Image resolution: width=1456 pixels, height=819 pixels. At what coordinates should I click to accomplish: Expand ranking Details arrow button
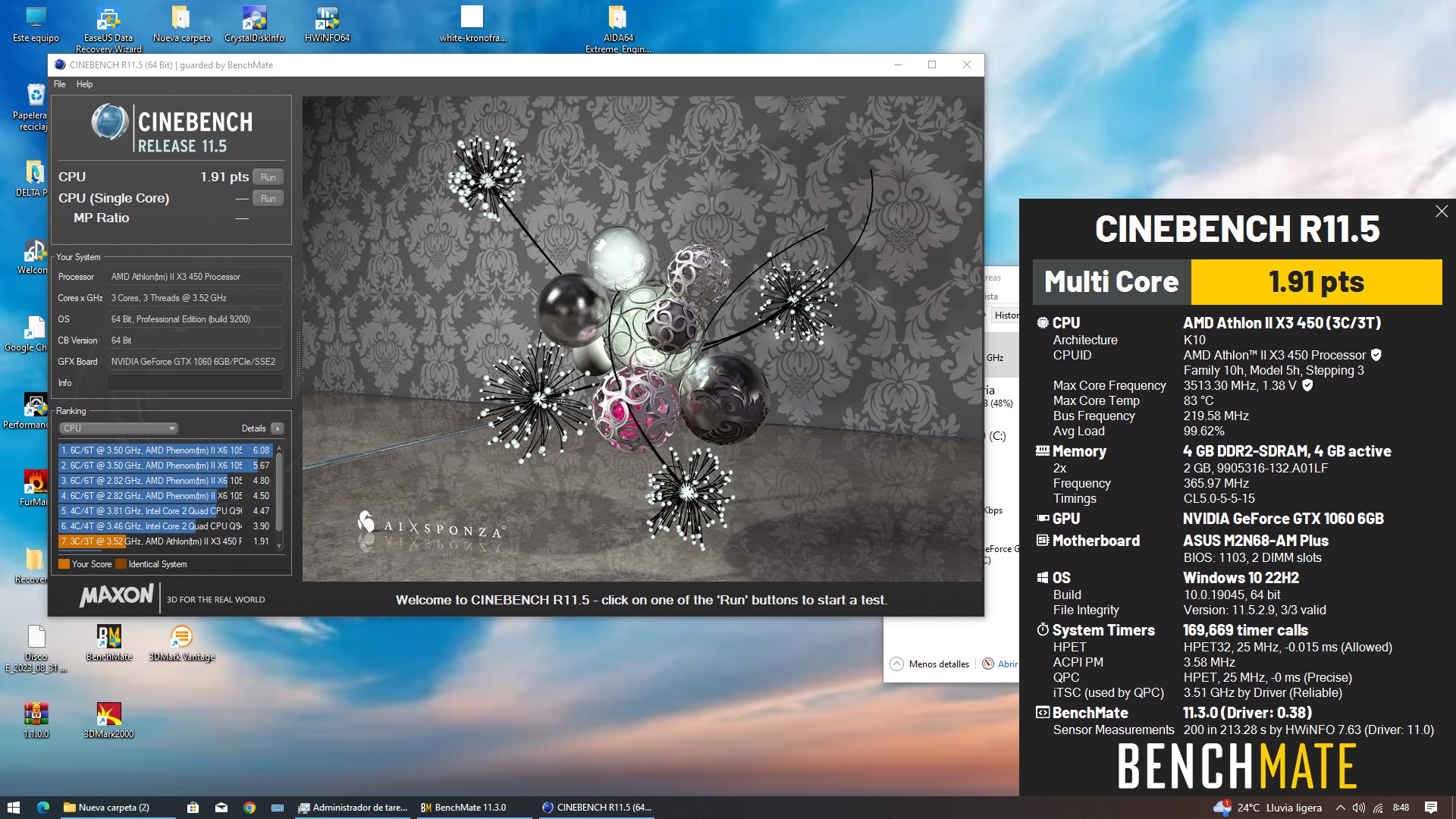coord(278,428)
